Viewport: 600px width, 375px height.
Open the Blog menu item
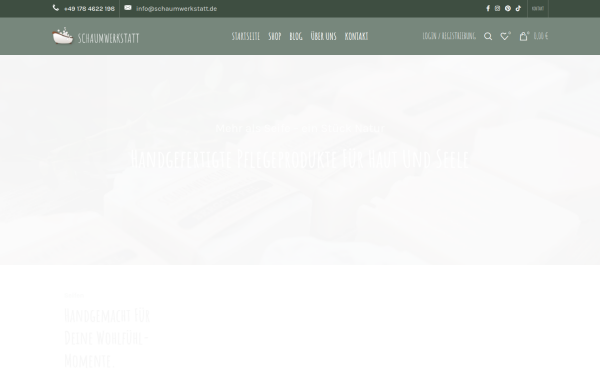click(x=296, y=36)
